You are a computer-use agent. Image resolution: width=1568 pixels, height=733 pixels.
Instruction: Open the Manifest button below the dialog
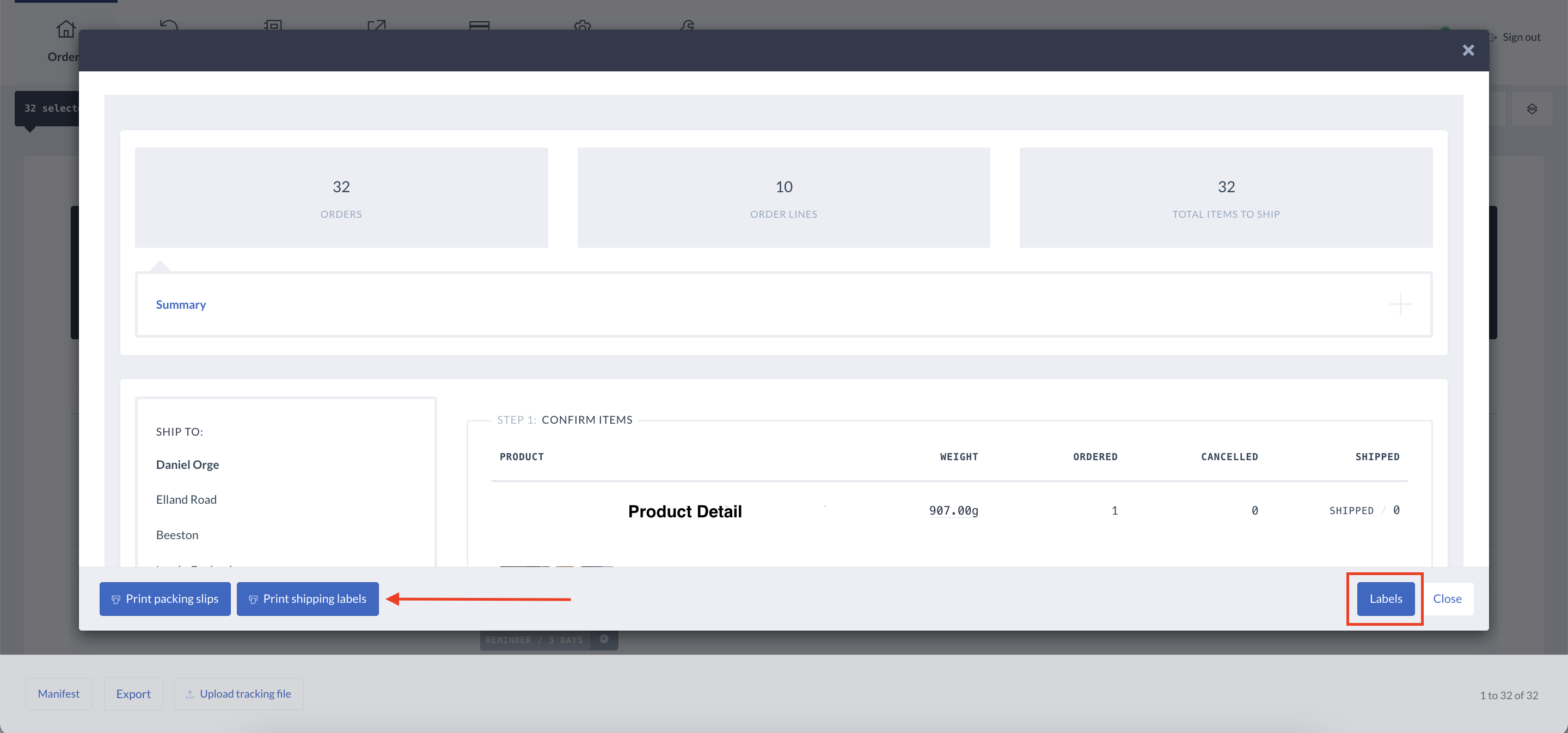[58, 693]
